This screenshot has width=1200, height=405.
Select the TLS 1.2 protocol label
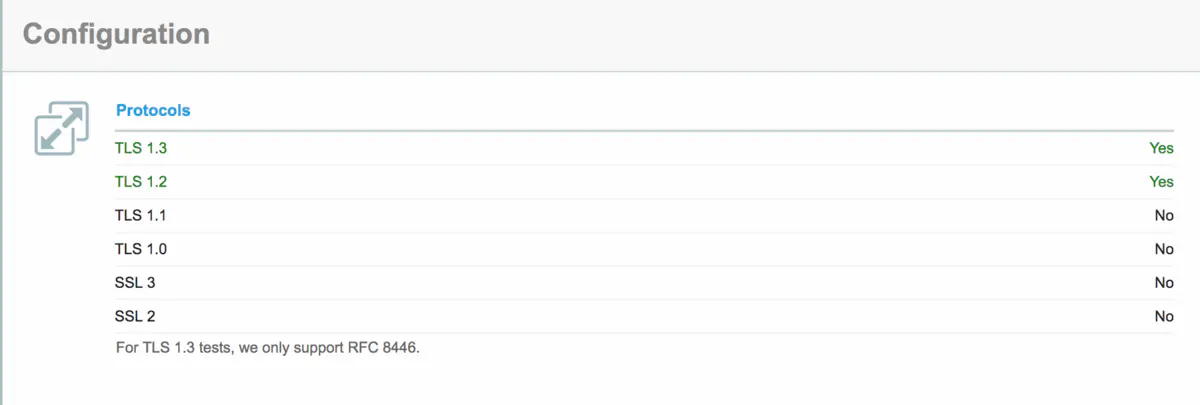click(139, 182)
